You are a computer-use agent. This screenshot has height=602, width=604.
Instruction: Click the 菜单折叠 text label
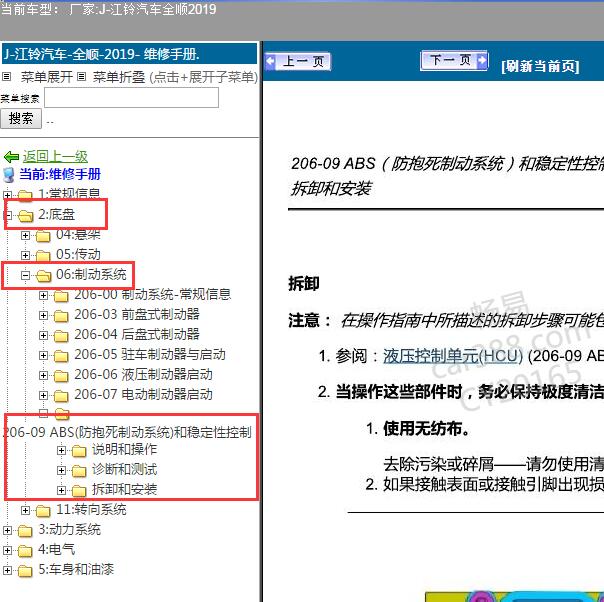pyautogui.click(x=119, y=77)
